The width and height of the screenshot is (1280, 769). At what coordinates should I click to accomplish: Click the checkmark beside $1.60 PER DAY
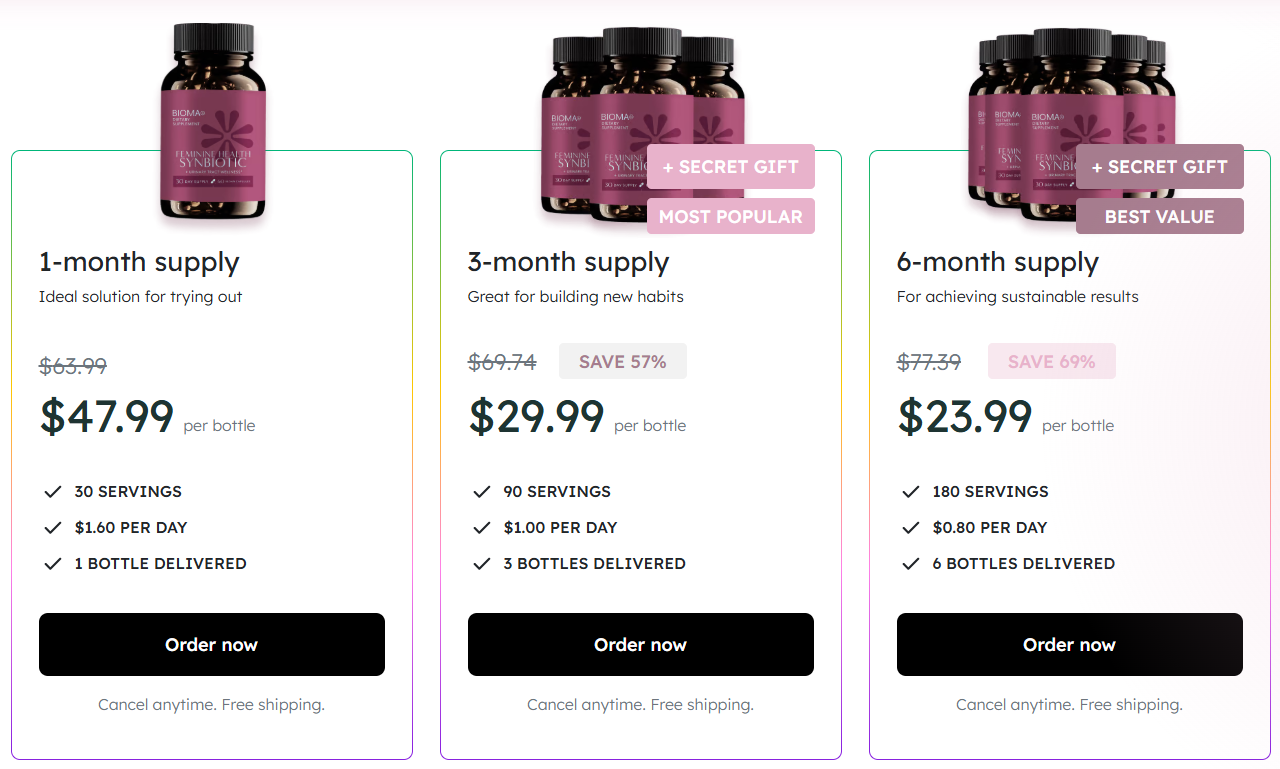(x=52, y=527)
